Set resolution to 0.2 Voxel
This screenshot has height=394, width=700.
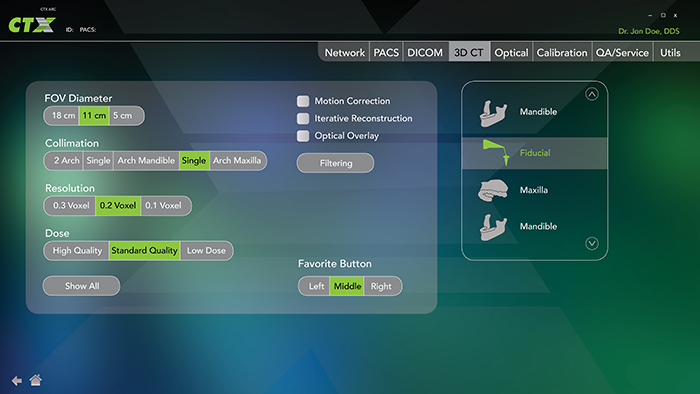118,206
